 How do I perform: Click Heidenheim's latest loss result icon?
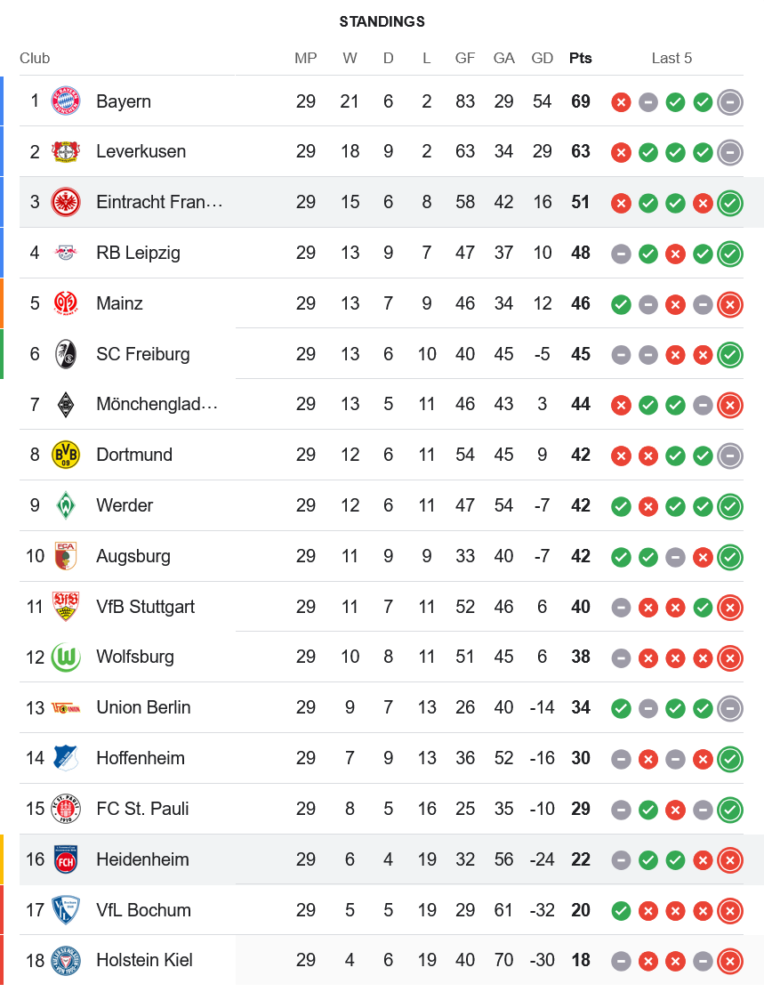[x=730, y=859]
